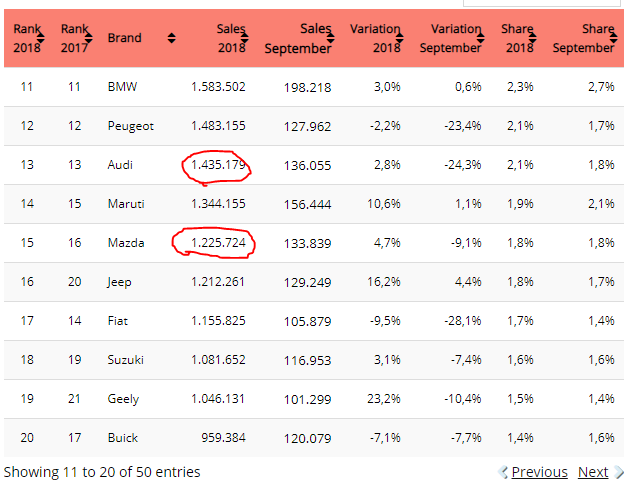Image resolution: width=631 pixels, height=489 pixels.
Task: Click the circled Audi sales 1.435.179
Action: pos(218,165)
